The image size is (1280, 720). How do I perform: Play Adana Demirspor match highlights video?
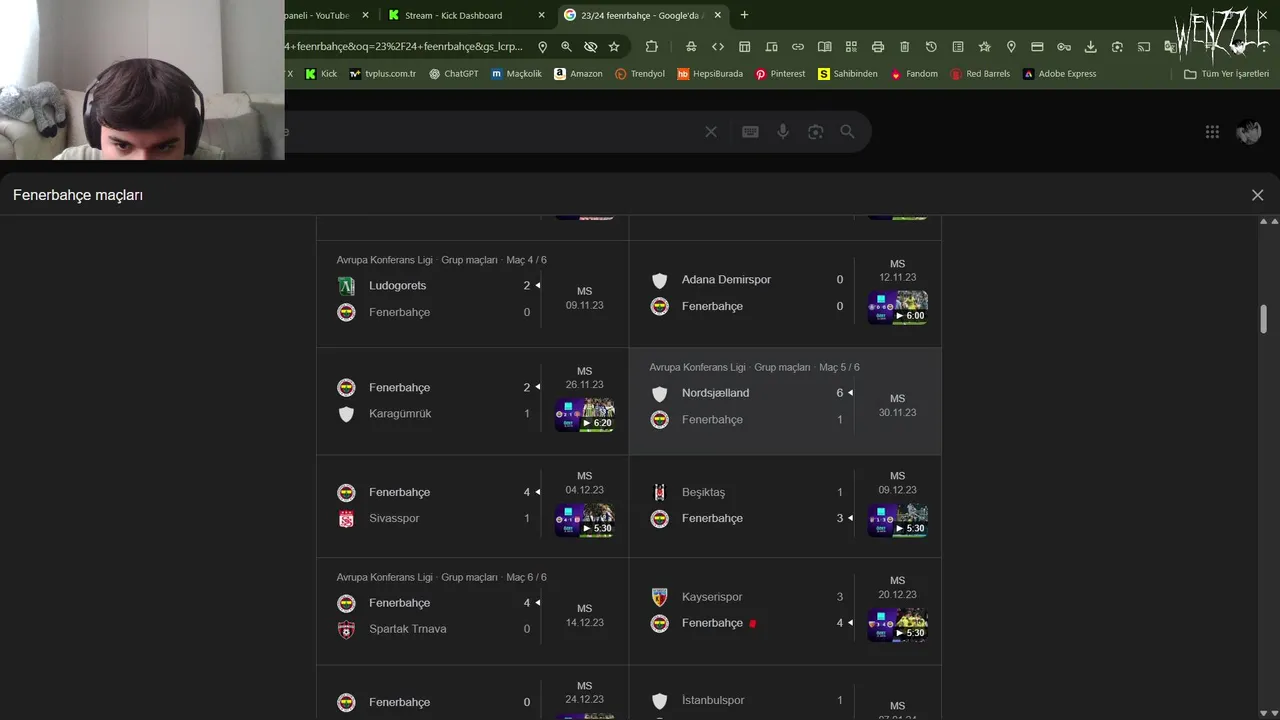click(x=898, y=307)
